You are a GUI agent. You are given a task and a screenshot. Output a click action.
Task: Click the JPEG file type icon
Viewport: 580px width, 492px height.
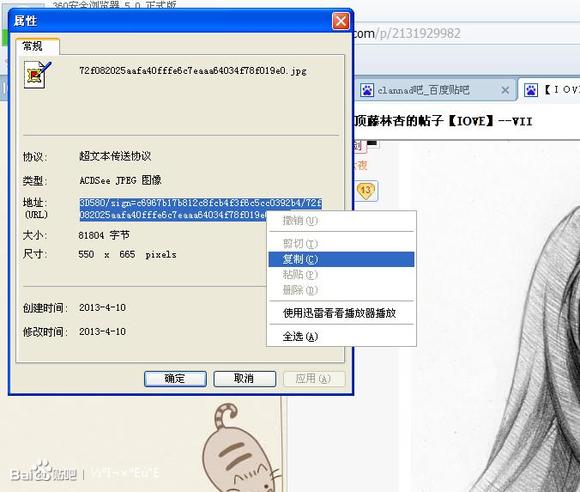coord(36,75)
